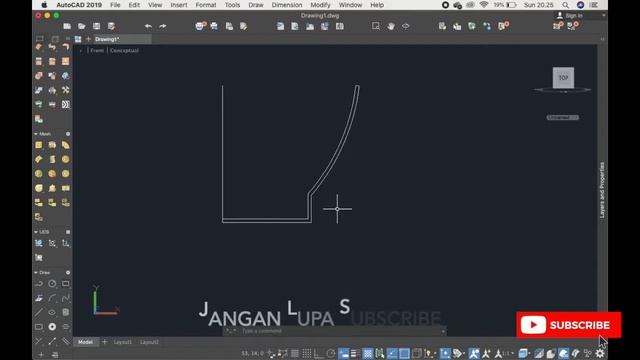Toggle Ortho mode in the status bar
Image resolution: width=640 pixels, height=360 pixels.
(319, 353)
